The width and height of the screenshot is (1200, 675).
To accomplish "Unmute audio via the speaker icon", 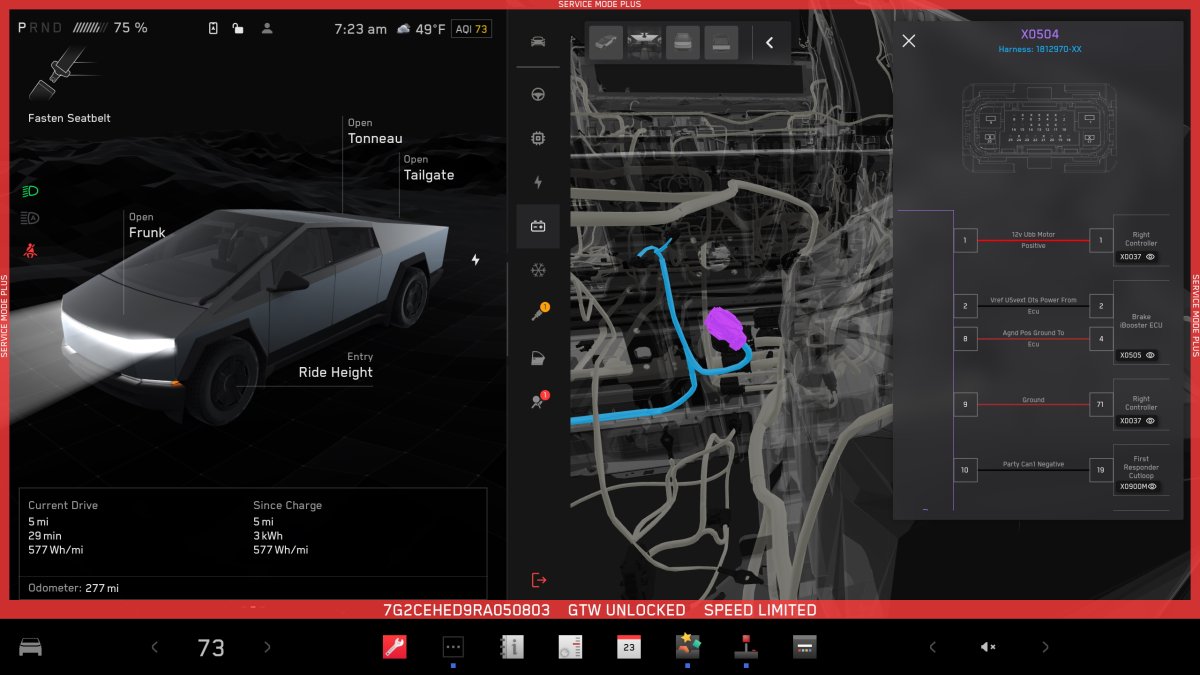I will coord(988,647).
